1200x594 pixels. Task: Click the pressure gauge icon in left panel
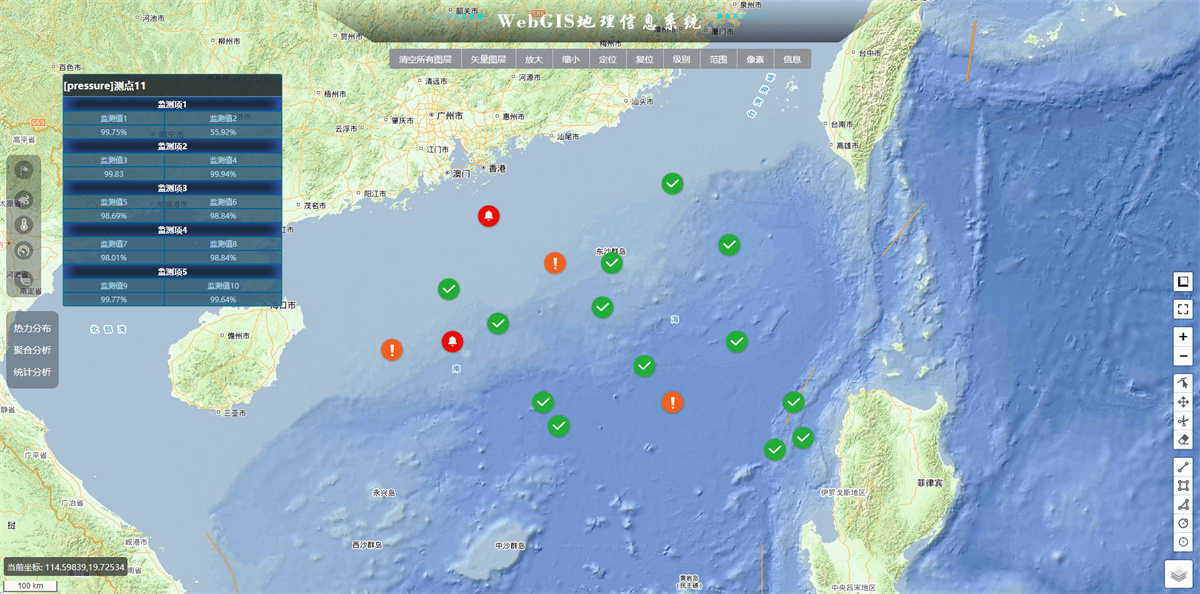tap(24, 251)
